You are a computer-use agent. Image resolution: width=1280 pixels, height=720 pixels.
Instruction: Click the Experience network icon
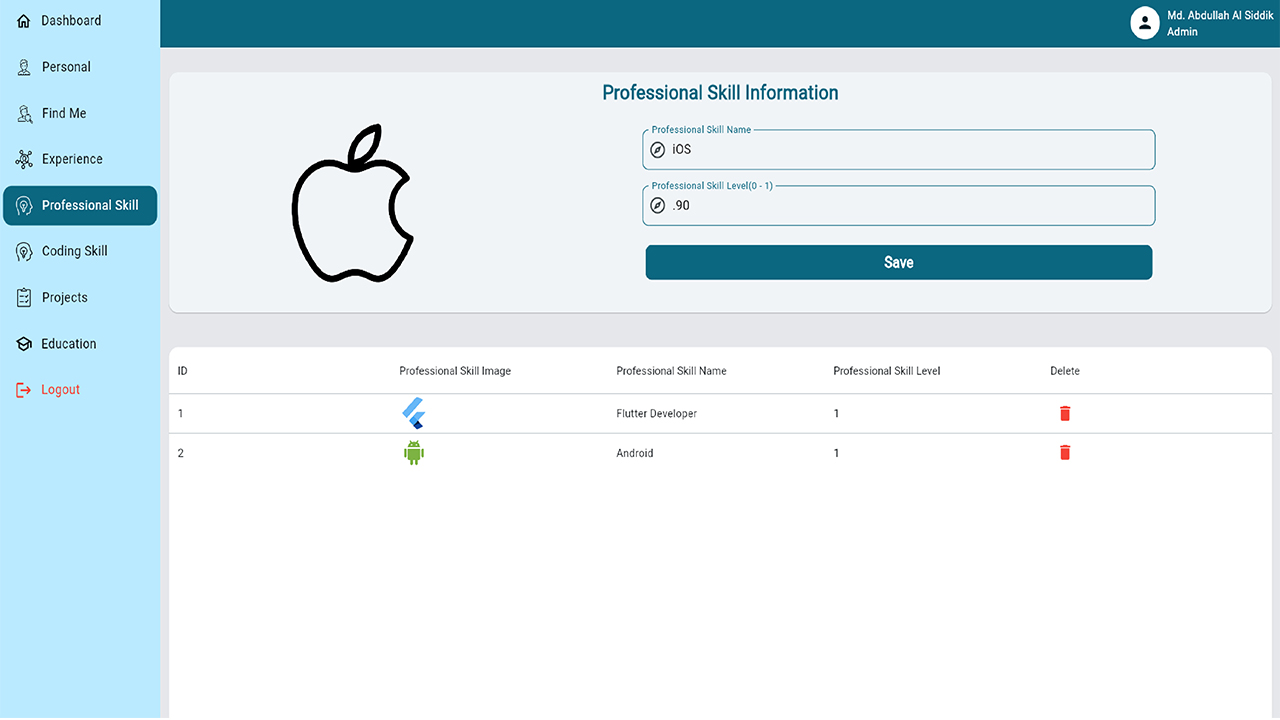25,159
